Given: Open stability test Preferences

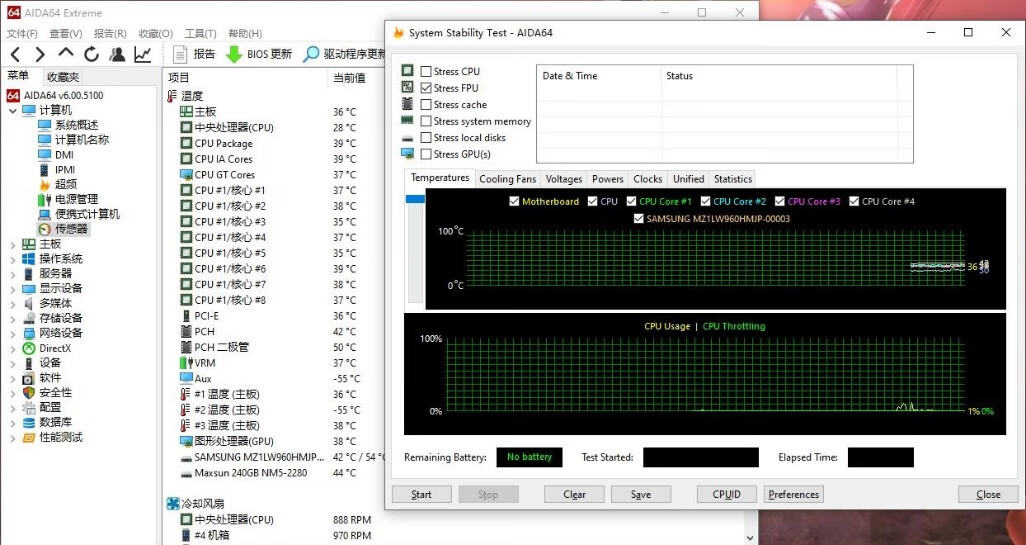Looking at the screenshot, I should pos(793,495).
